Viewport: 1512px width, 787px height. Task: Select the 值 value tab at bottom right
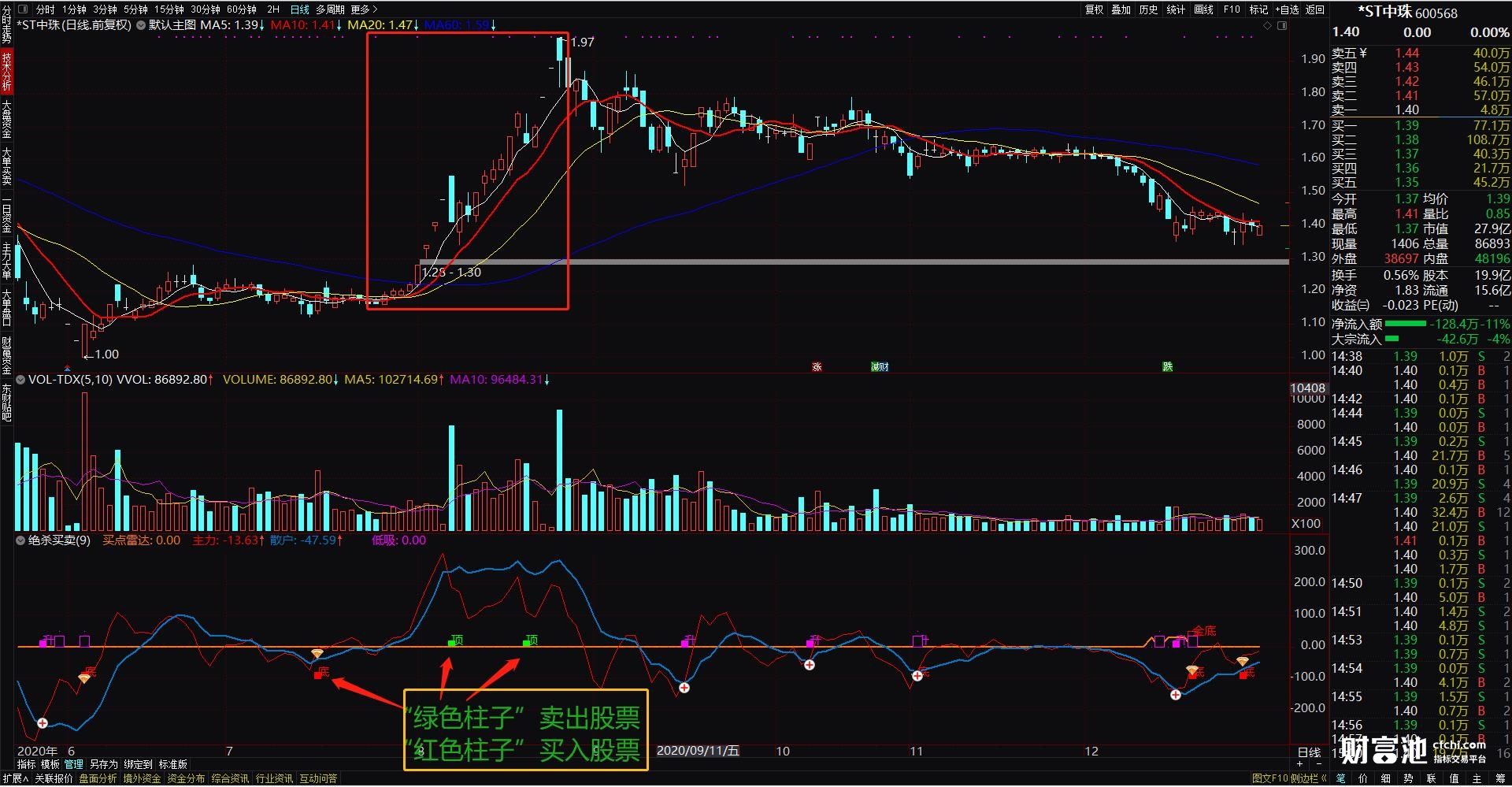point(1455,778)
